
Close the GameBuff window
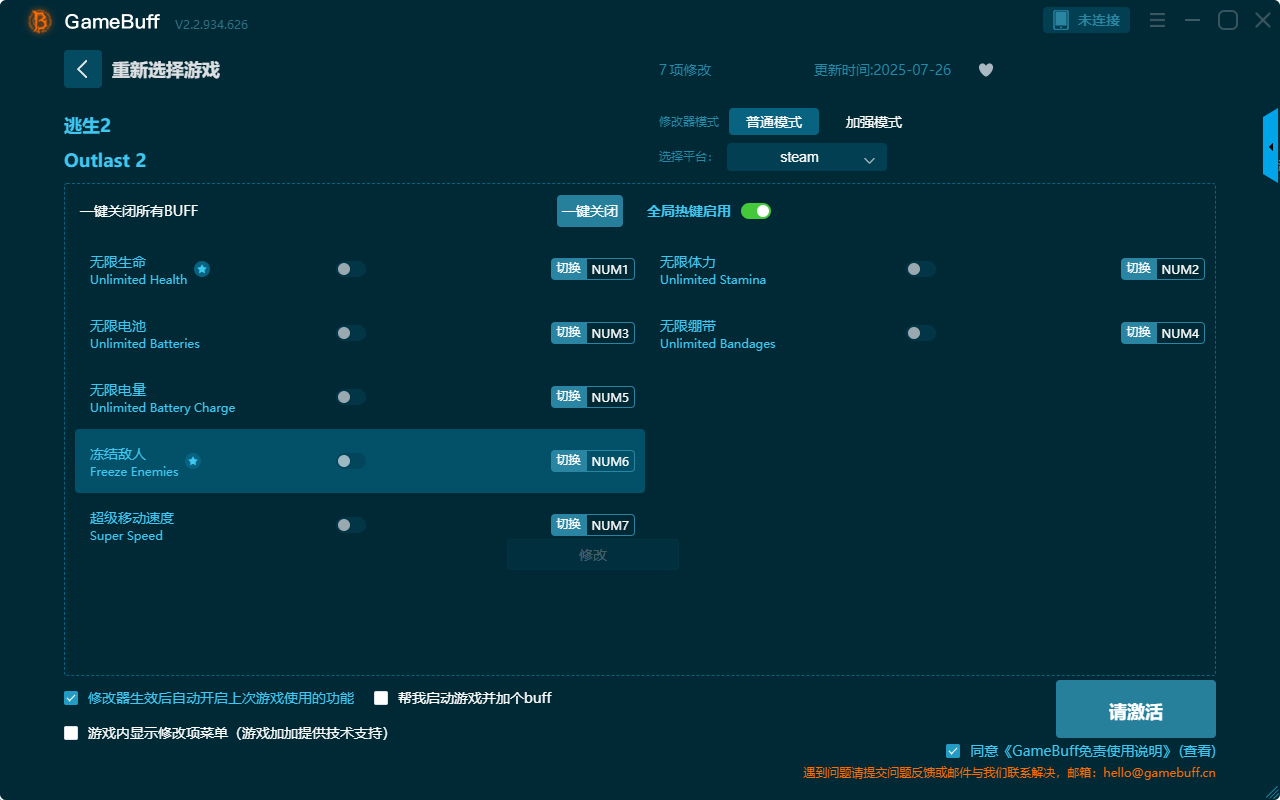(x=1263, y=20)
